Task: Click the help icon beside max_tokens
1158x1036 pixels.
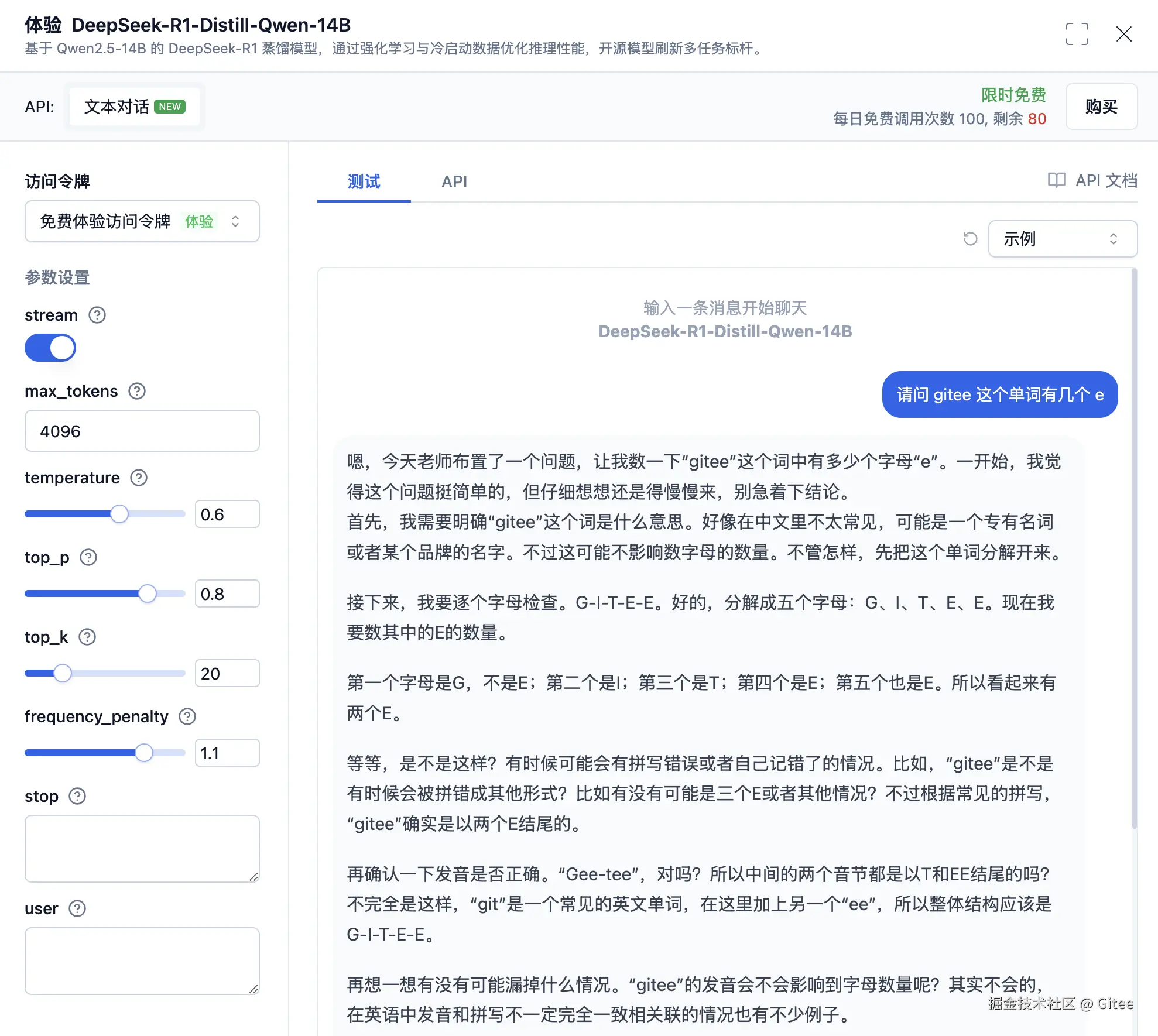Action: pos(137,391)
